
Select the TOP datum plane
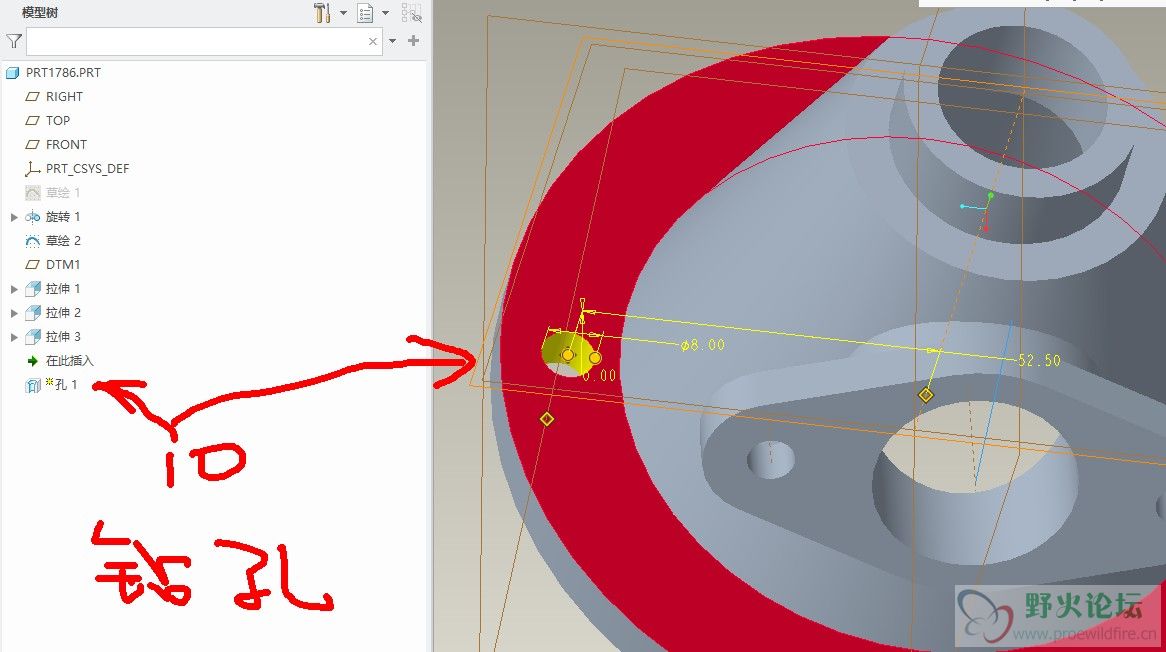pyautogui.click(x=58, y=120)
